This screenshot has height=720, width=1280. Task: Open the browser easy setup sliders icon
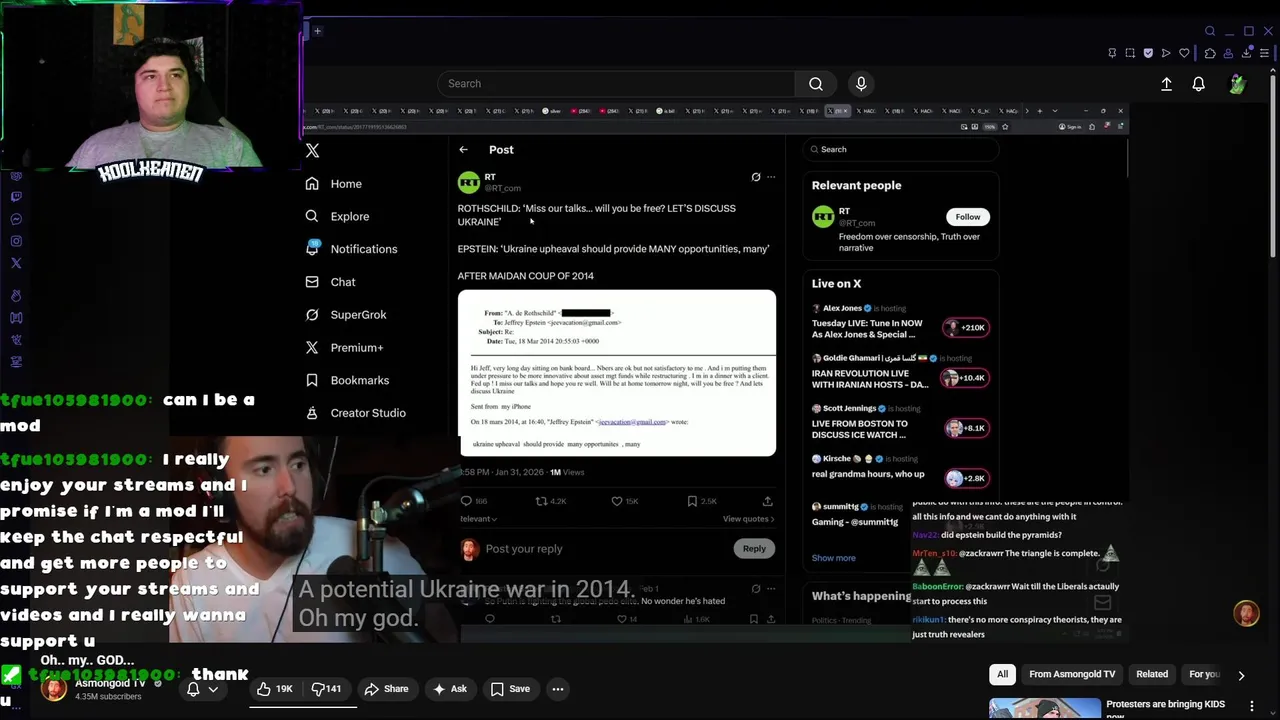(x=1264, y=53)
